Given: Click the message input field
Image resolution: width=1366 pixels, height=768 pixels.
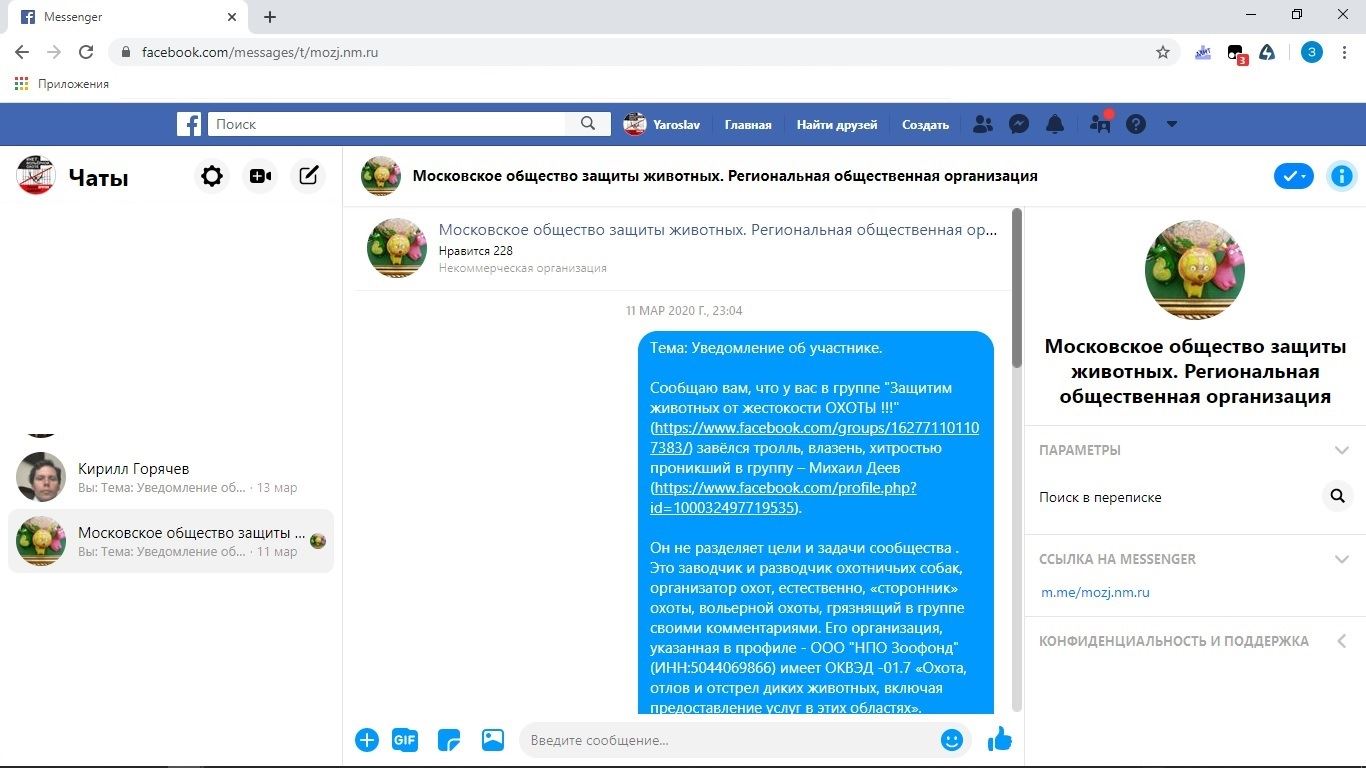Looking at the screenshot, I should (x=730, y=740).
